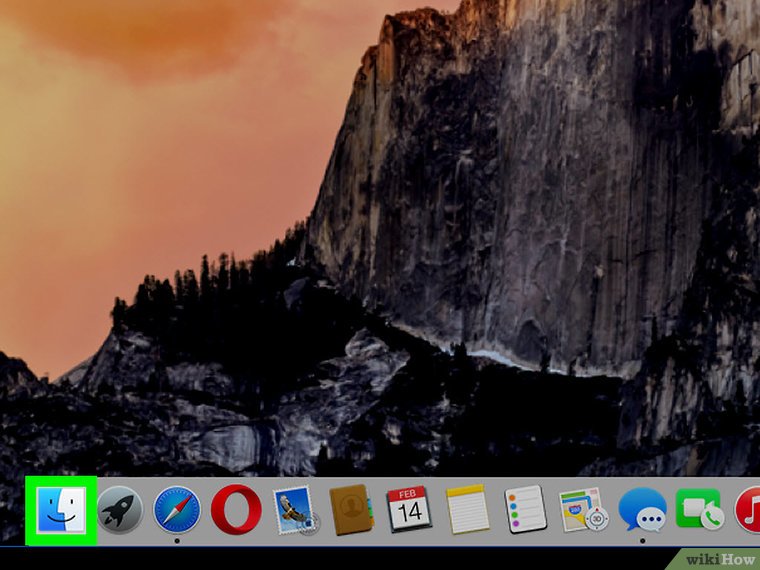Click the wikiHow watermark logo
This screenshot has width=760, height=570.
(718, 558)
